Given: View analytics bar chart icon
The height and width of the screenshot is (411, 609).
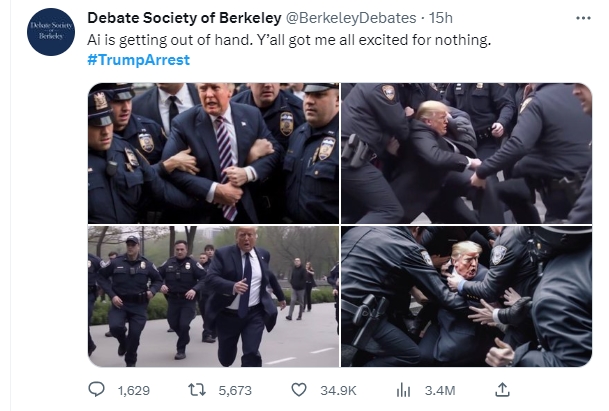Looking at the screenshot, I should (403, 390).
